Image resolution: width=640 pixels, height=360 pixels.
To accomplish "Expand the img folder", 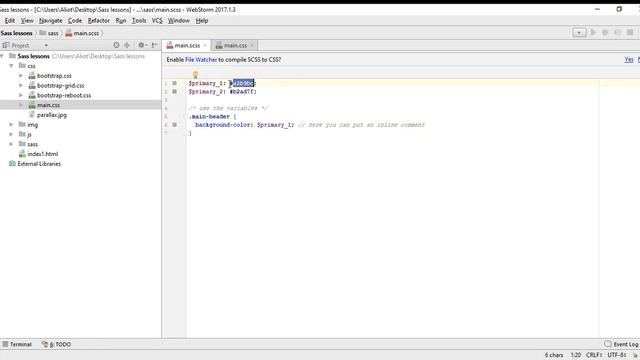I will pyautogui.click(x=11, y=124).
